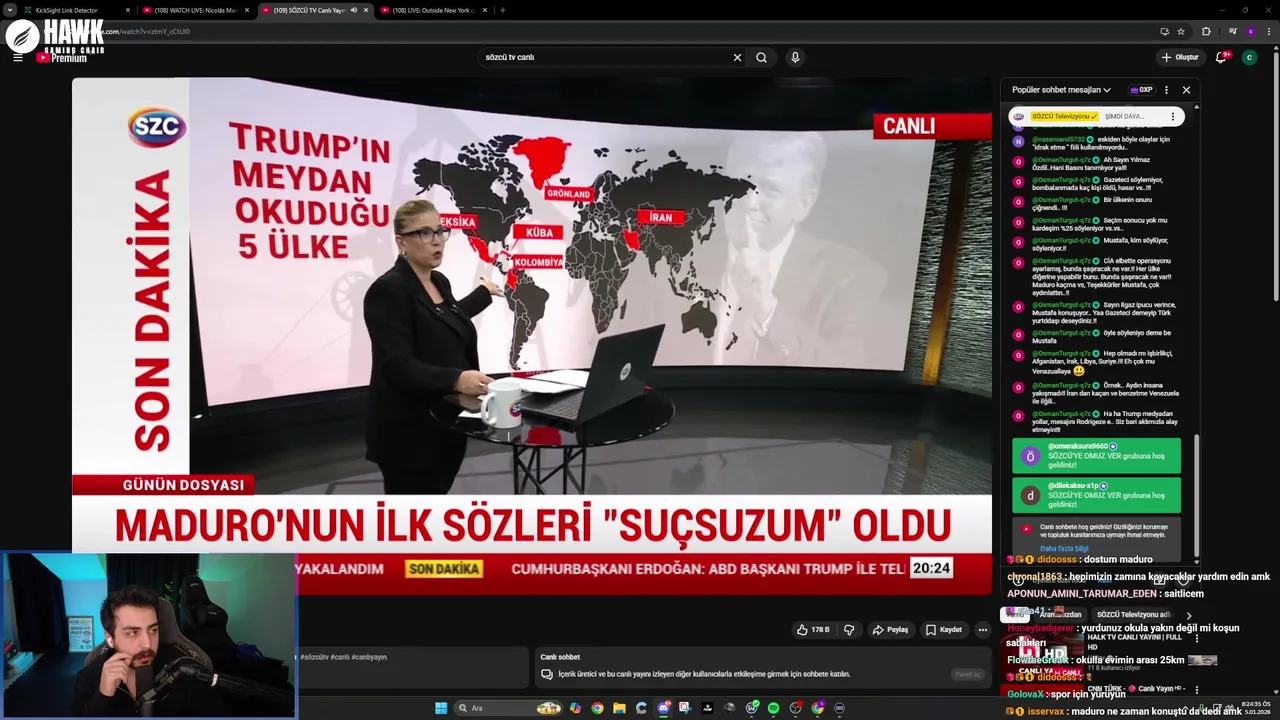Screen dimensions: 1280x720
Task: Open Spotify from the taskbar
Action: [773, 708]
